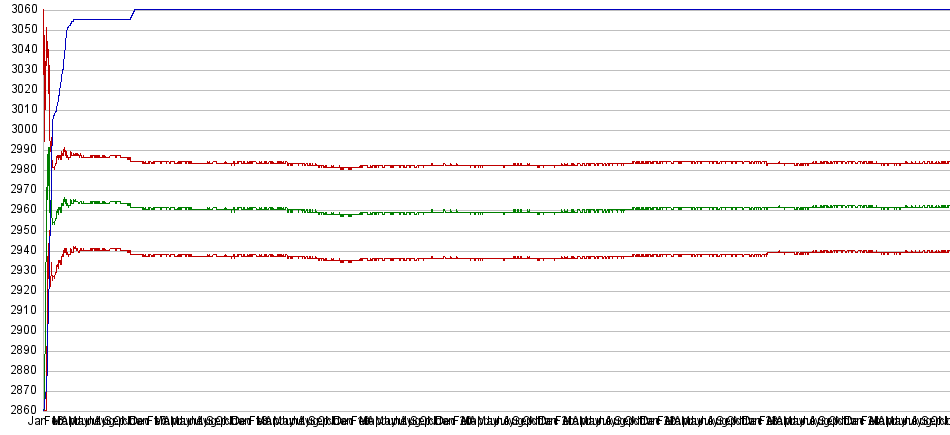Select the green middle data line
The width and height of the screenshot is (950, 435).
point(500,212)
